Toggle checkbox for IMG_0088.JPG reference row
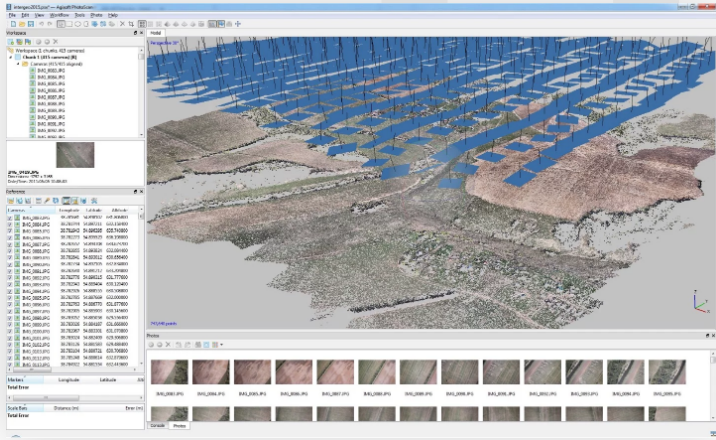 pyautogui.click(x=10, y=251)
